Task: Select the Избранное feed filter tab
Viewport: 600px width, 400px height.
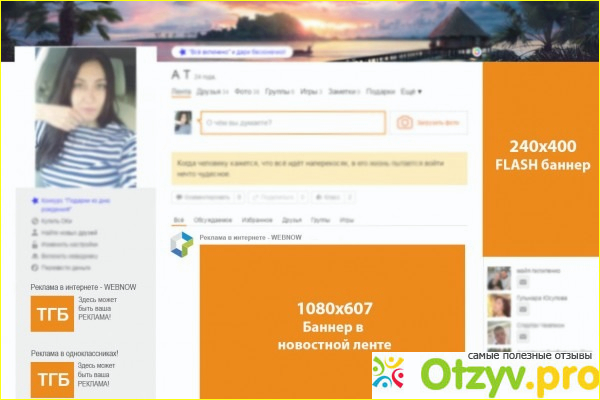Action: 258,218
